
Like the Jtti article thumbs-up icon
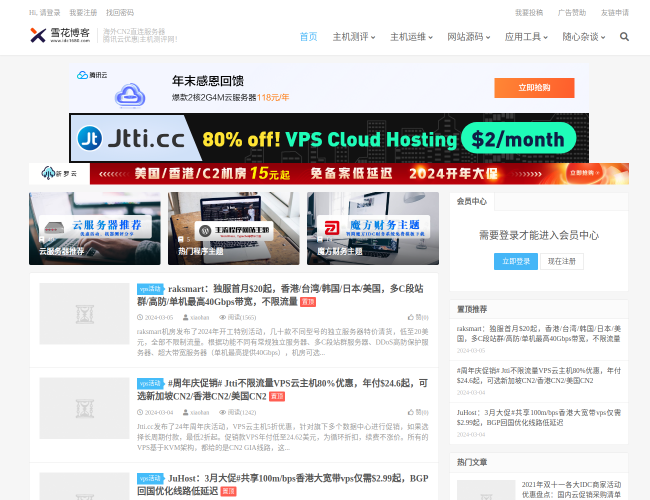pyautogui.click(x=410, y=412)
